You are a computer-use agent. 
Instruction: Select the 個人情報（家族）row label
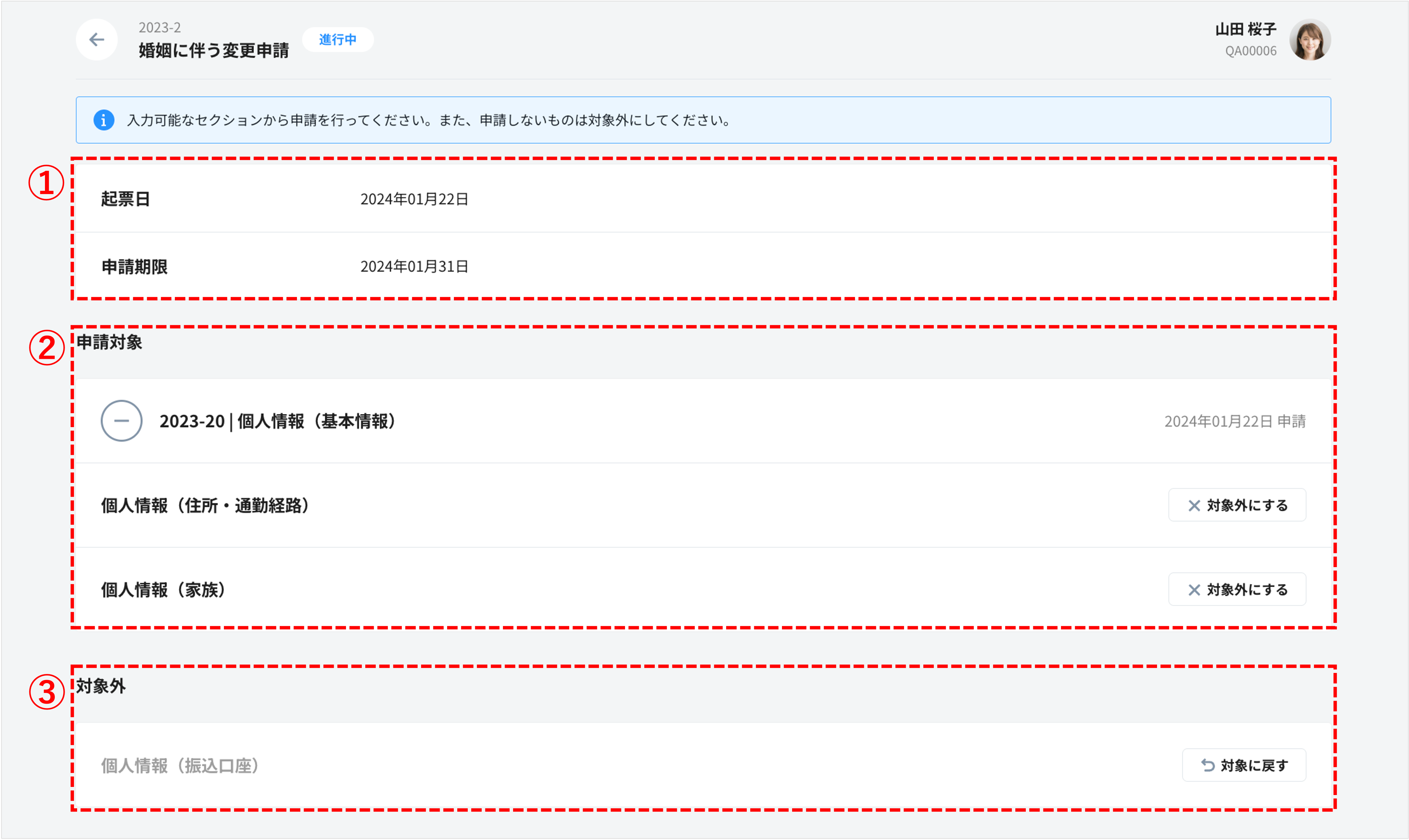pos(163,589)
